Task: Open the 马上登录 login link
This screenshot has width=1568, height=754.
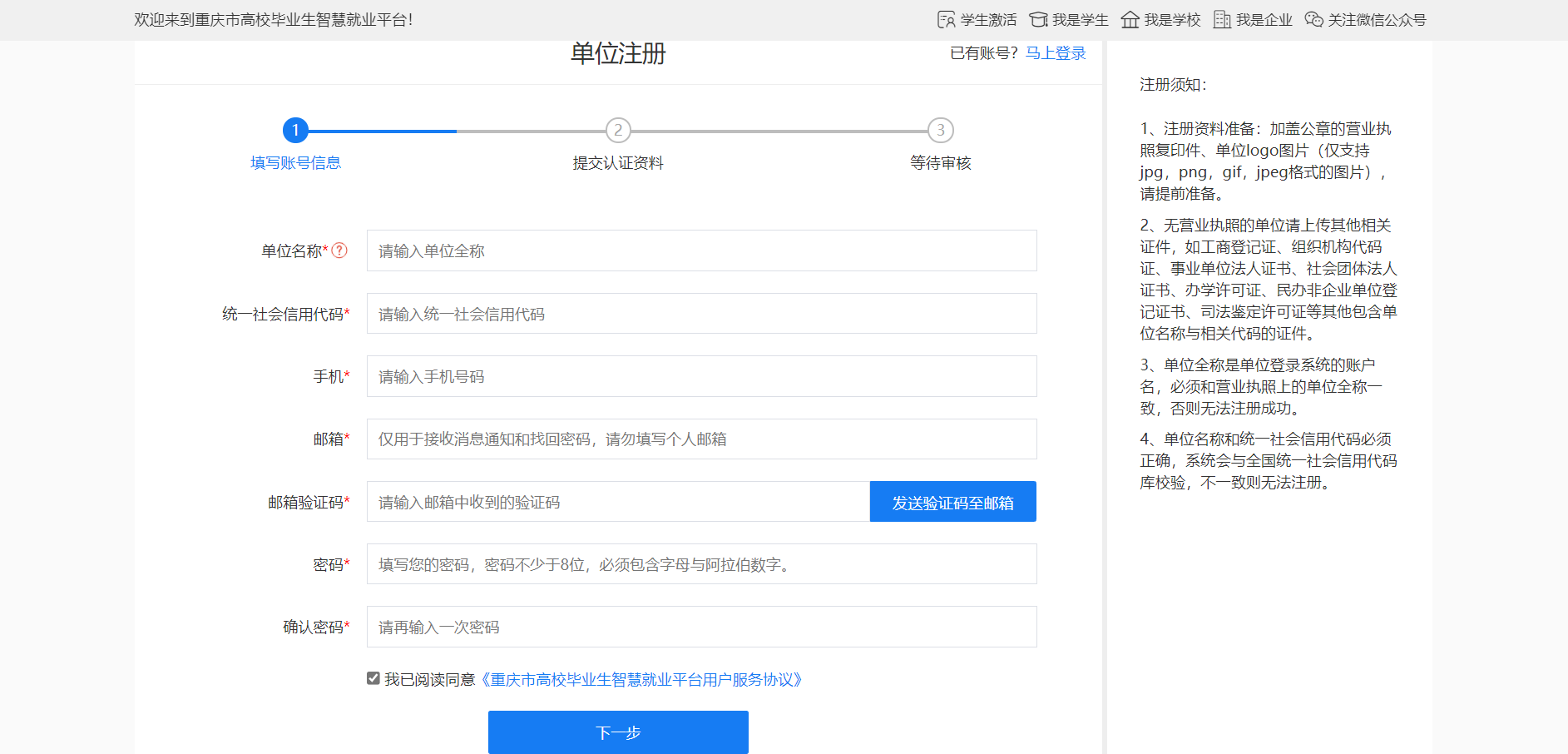Action: click(1056, 53)
